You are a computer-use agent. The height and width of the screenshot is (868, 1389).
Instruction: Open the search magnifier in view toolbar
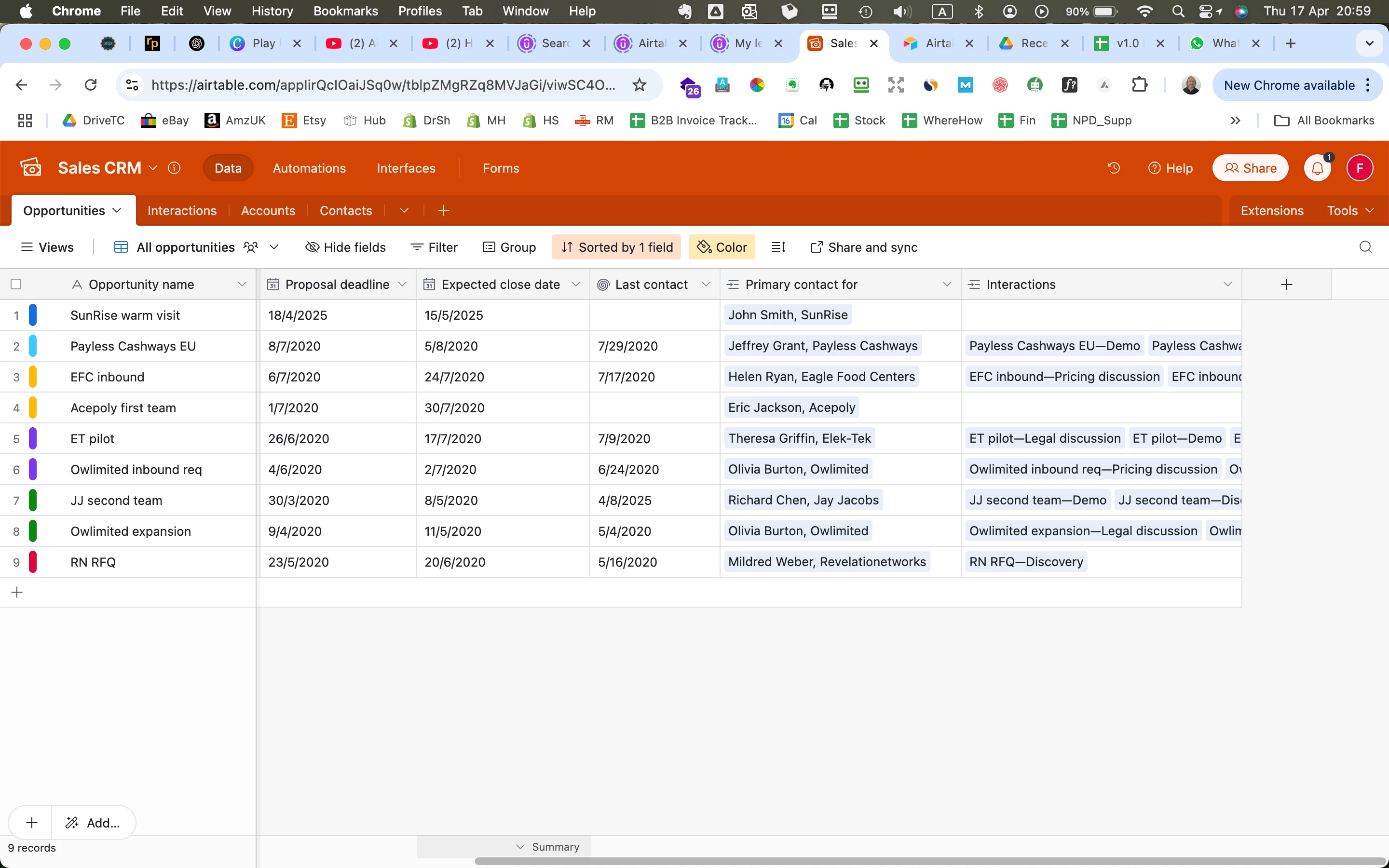click(1365, 247)
